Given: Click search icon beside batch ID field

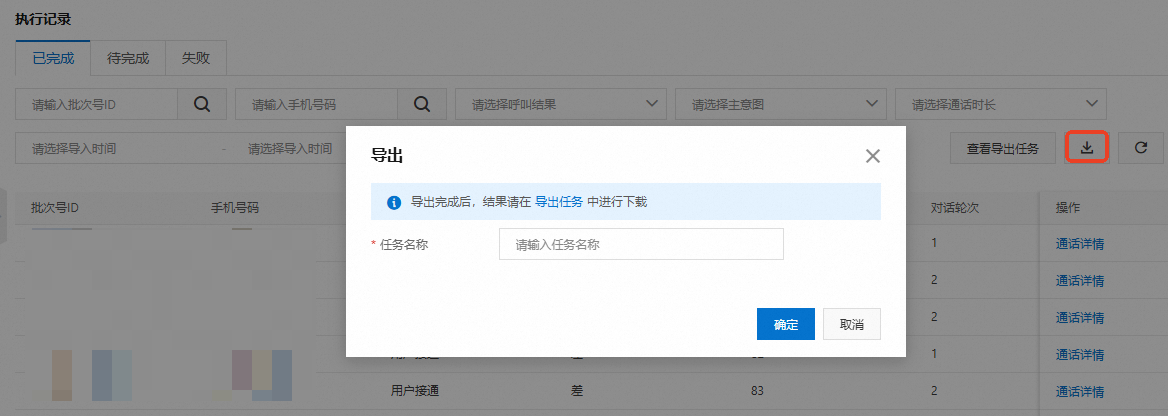Looking at the screenshot, I should 202,104.
